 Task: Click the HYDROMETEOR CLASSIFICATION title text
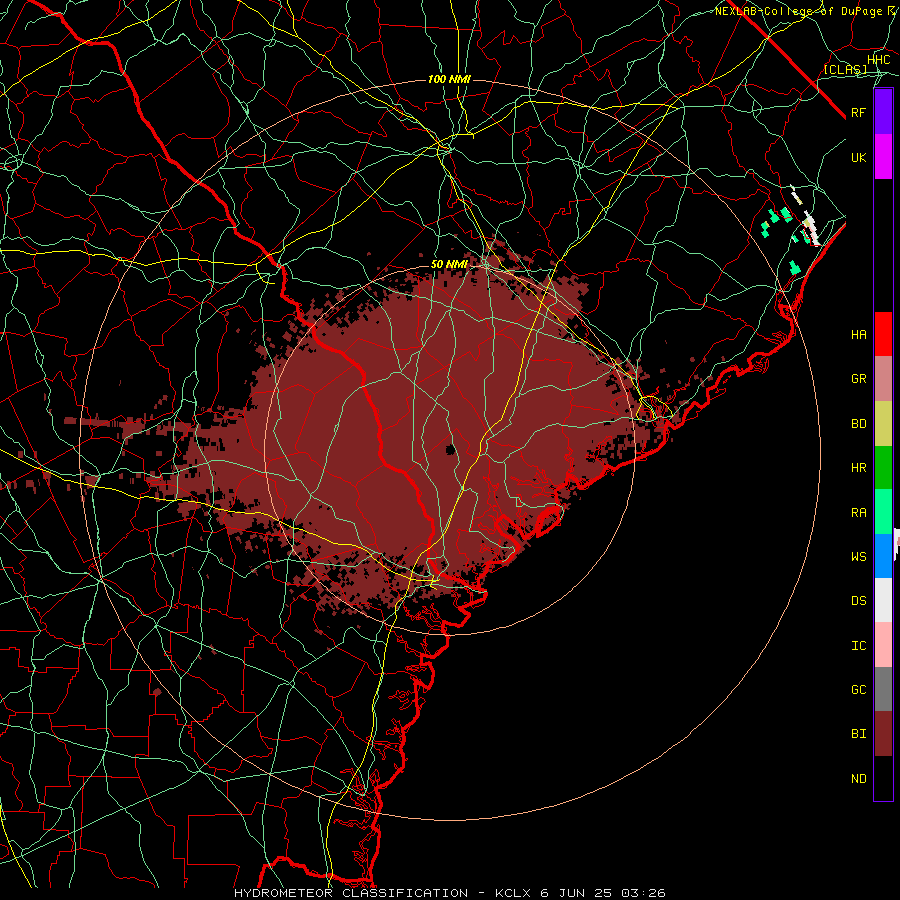point(351,893)
